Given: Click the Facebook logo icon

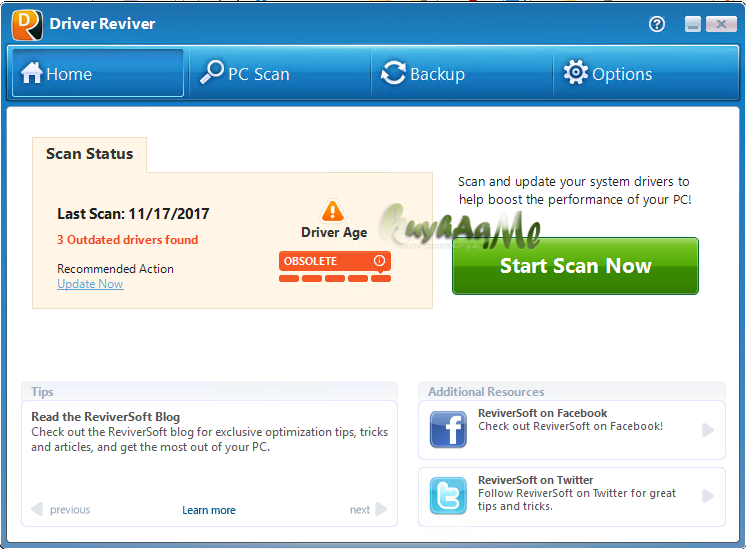Looking at the screenshot, I should (448, 430).
